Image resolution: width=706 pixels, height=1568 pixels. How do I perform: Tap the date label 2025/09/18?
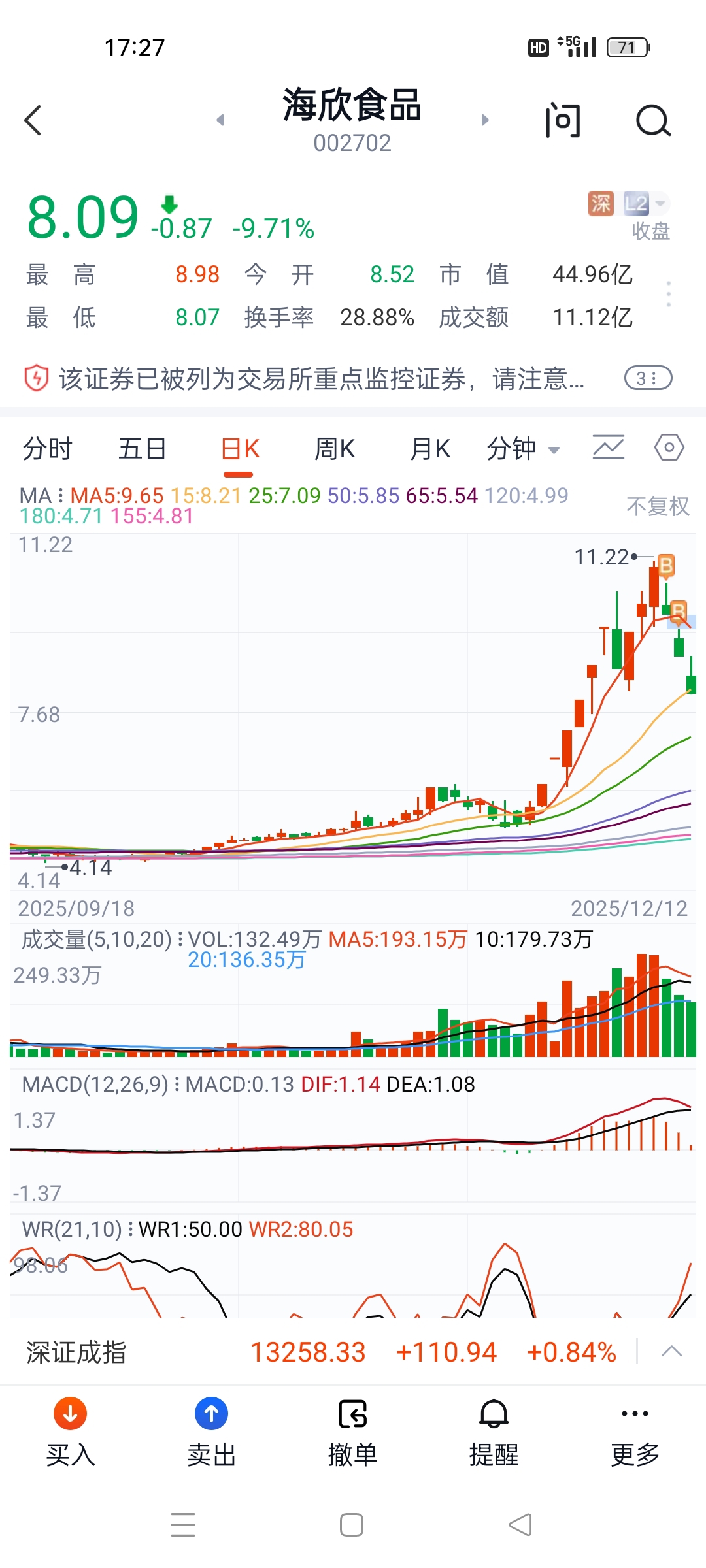(76, 909)
